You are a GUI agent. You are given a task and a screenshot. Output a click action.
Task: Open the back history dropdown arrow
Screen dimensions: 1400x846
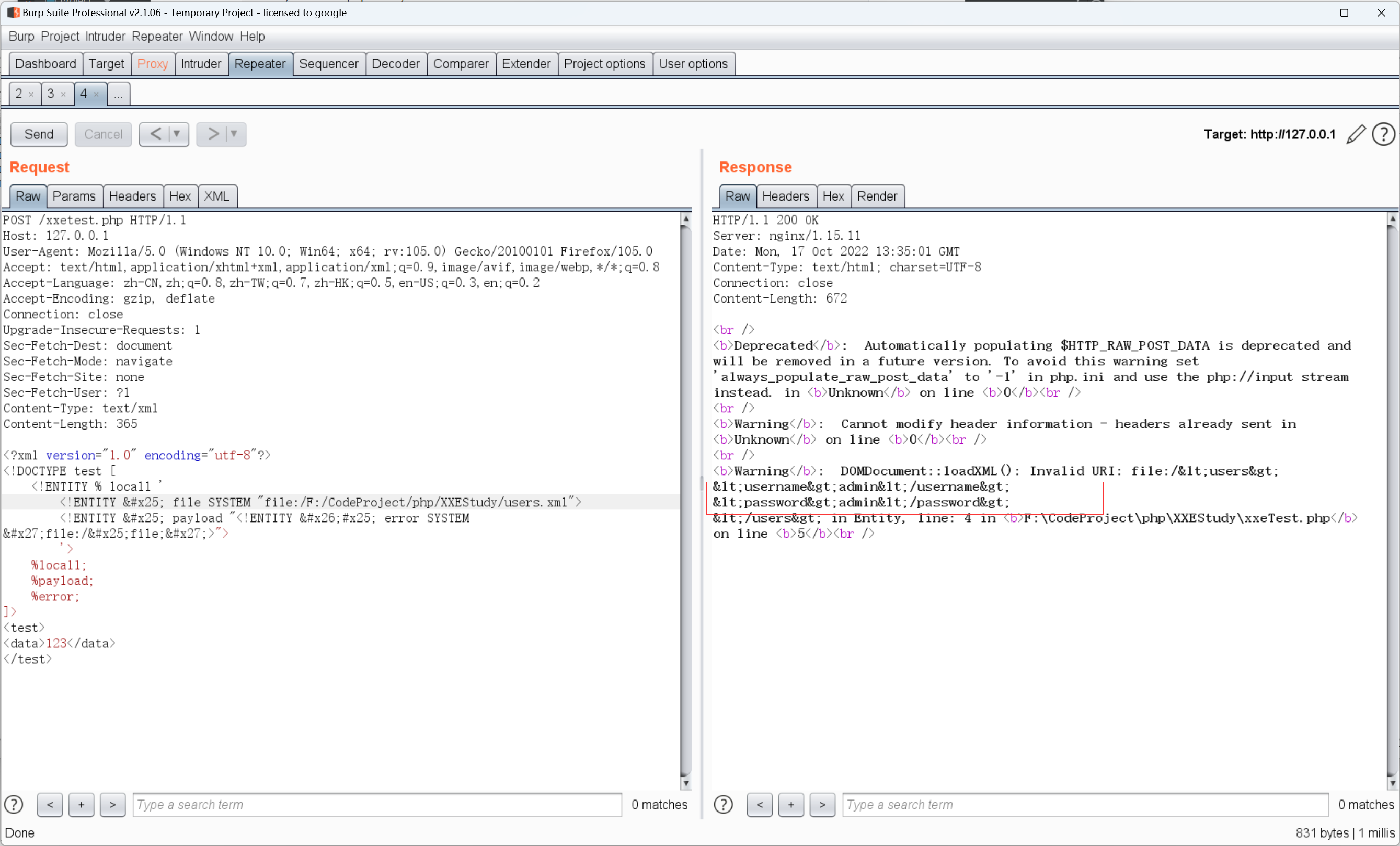click(177, 134)
